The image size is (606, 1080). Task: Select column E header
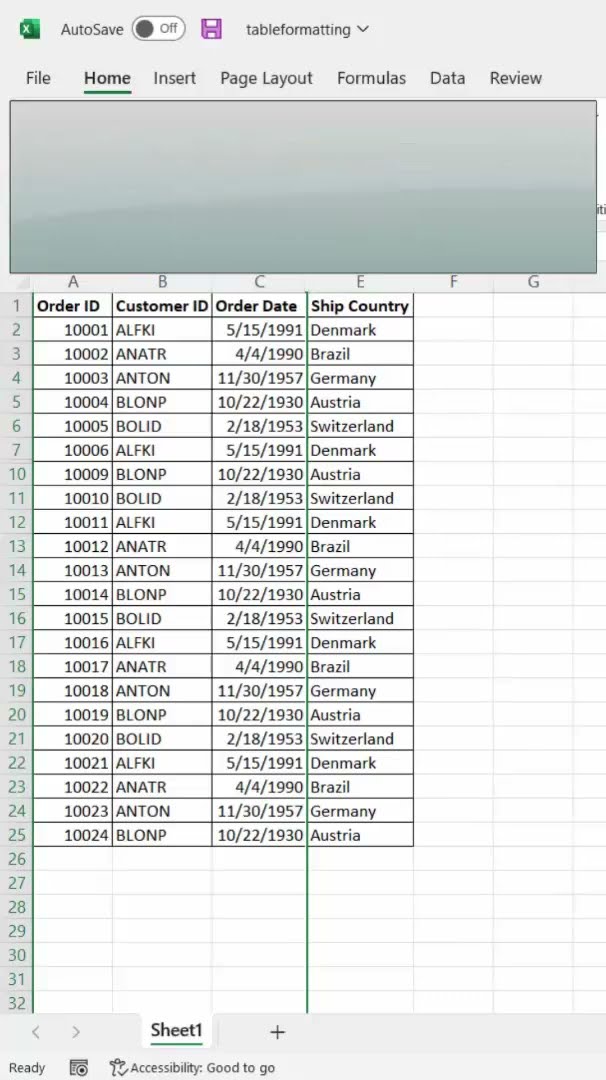tap(360, 282)
